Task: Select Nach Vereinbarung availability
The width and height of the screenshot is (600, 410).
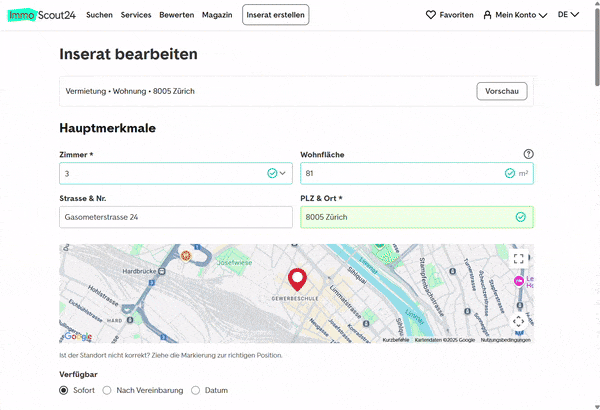Action: [107, 390]
